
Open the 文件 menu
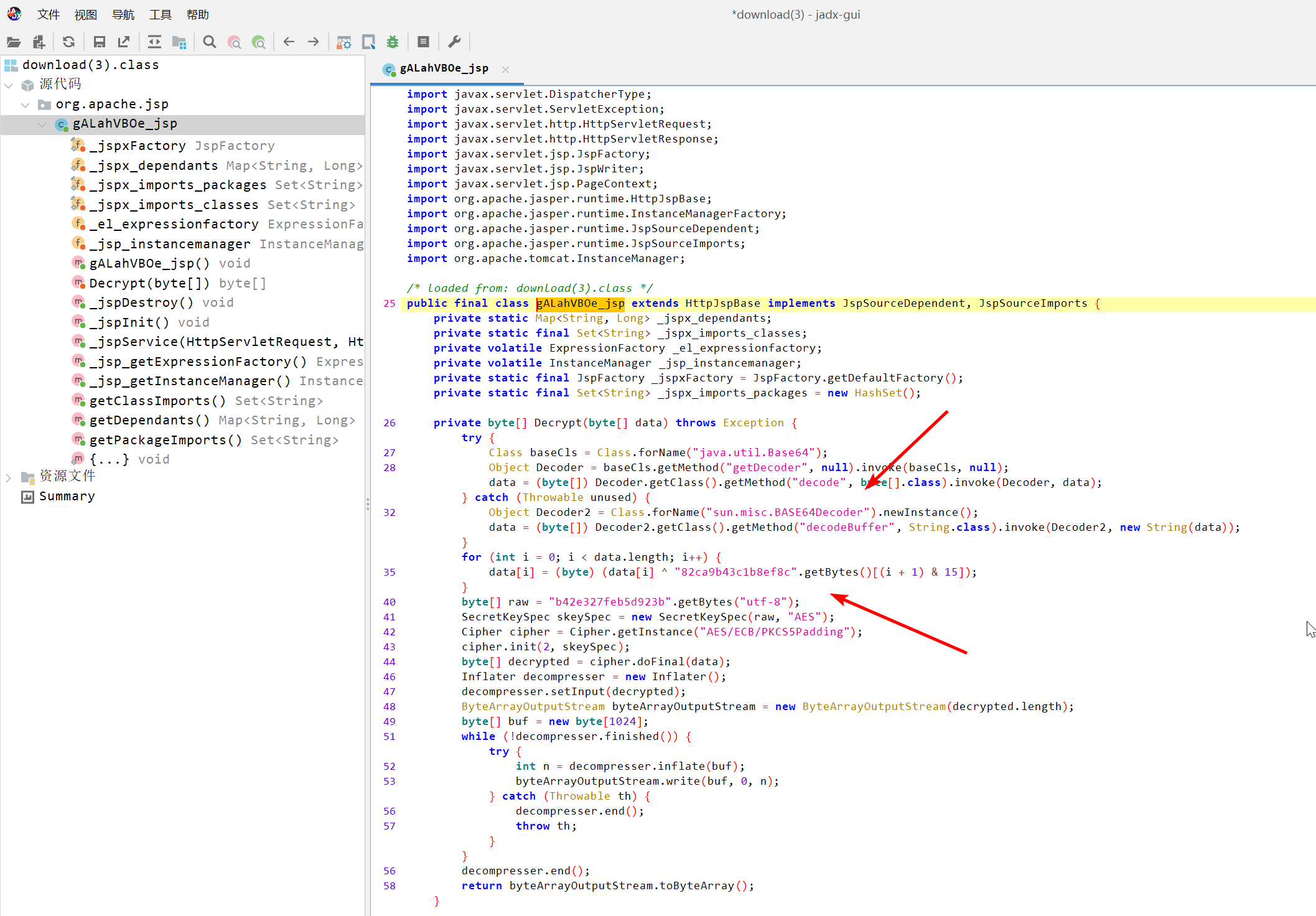coord(49,14)
